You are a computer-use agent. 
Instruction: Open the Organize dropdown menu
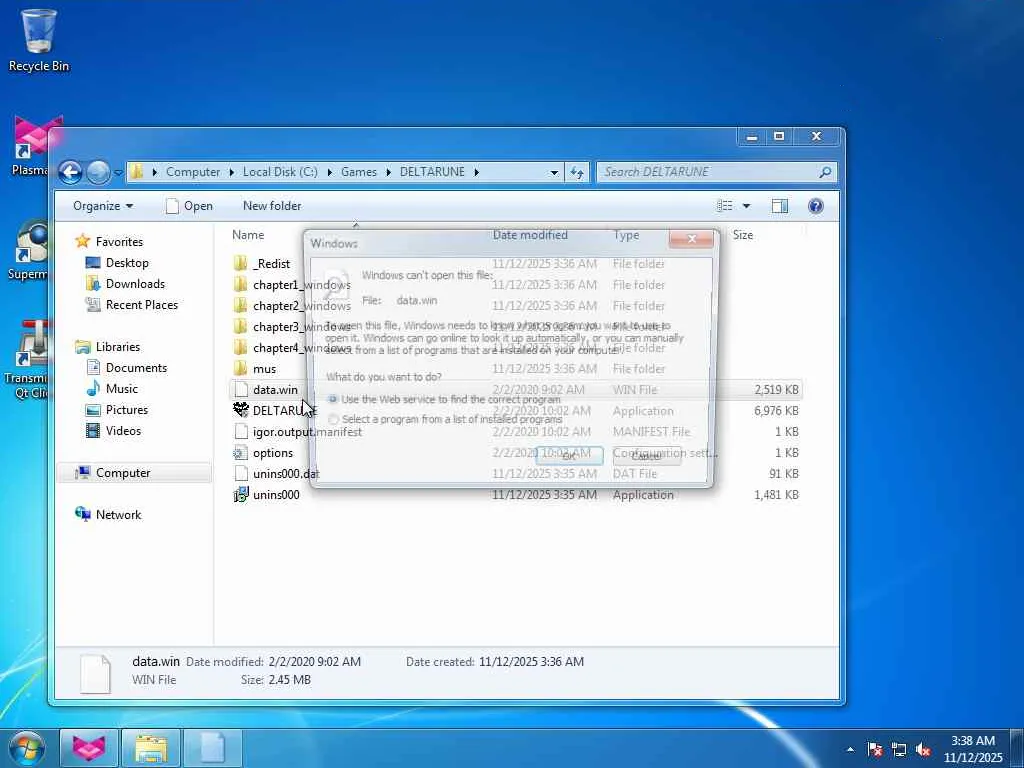click(103, 206)
